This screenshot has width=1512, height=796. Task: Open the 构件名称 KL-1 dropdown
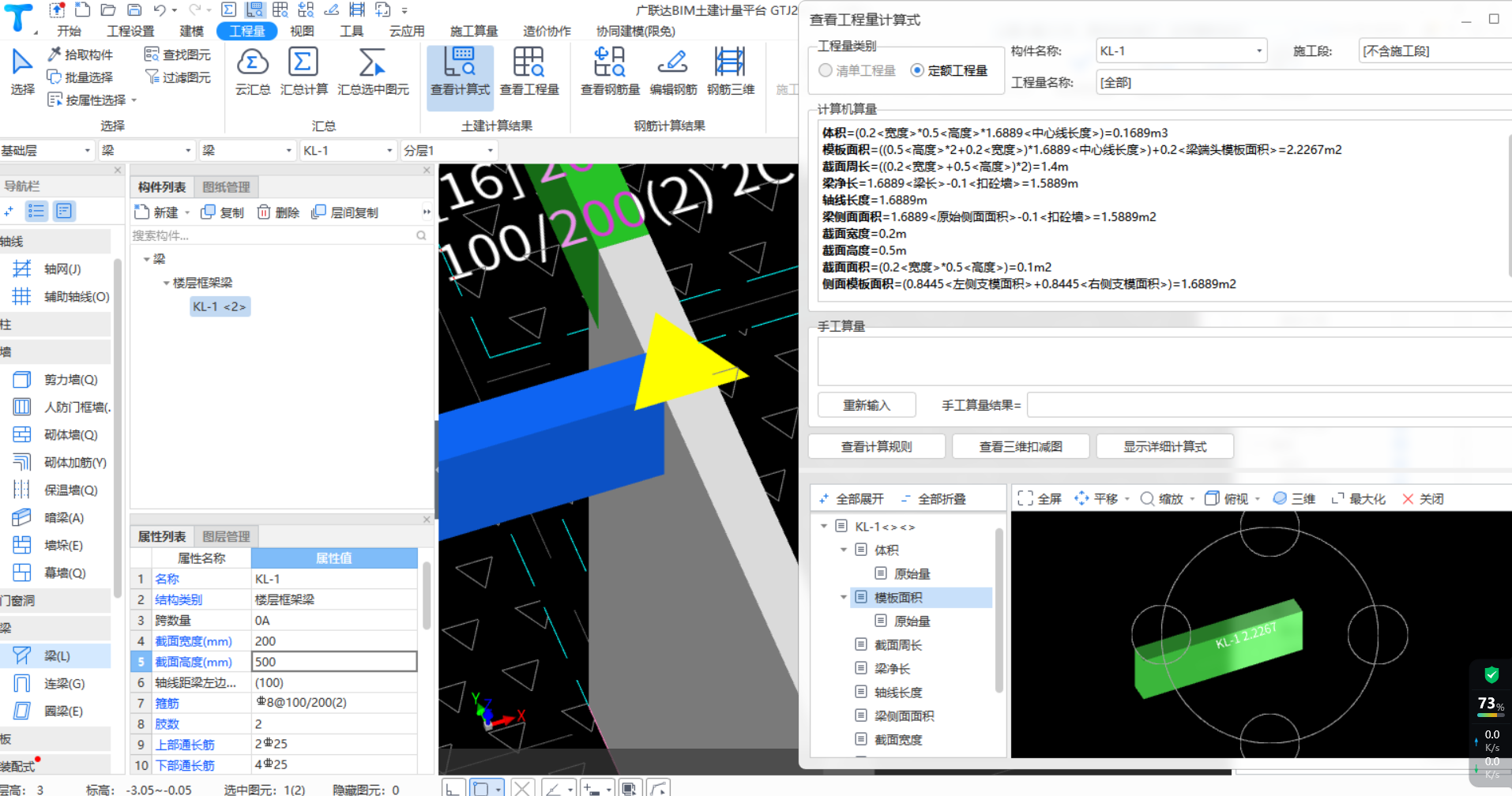[x=1258, y=51]
